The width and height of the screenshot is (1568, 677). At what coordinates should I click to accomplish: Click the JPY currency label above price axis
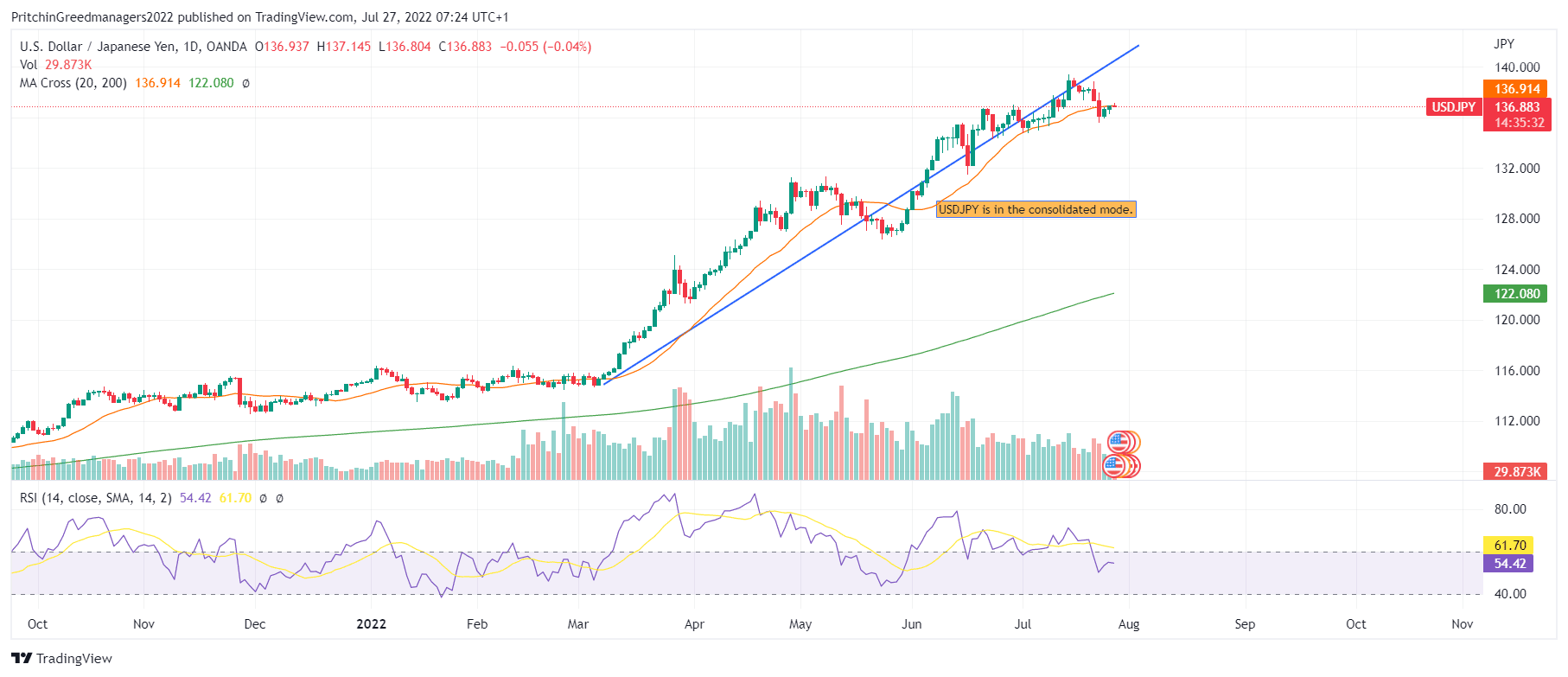click(x=1503, y=44)
